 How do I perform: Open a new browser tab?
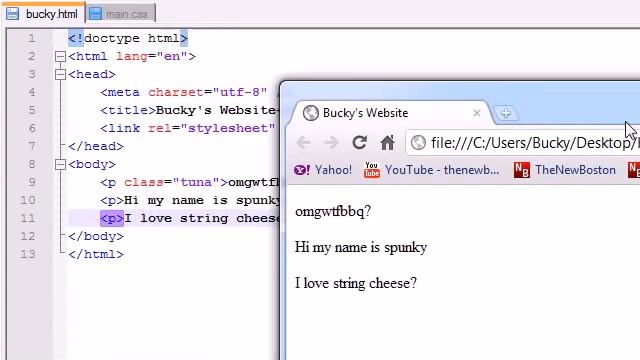click(506, 113)
